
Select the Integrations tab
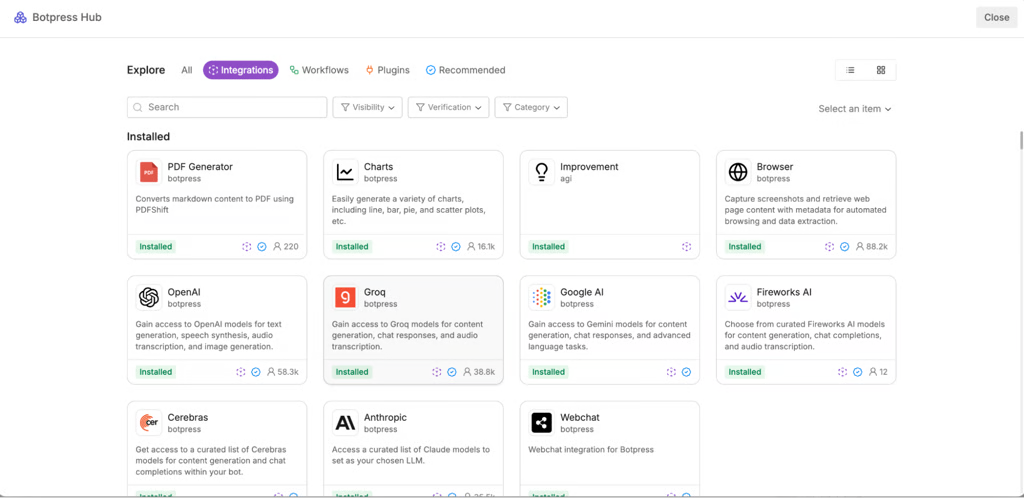coord(241,70)
